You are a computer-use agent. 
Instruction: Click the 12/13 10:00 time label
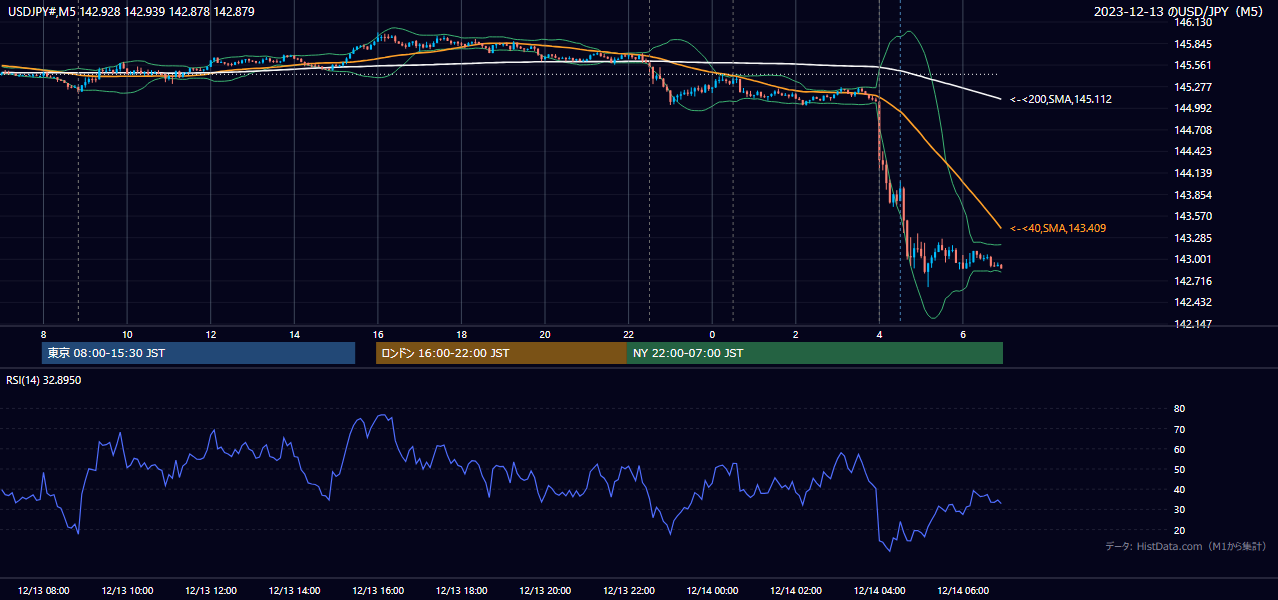point(127,591)
